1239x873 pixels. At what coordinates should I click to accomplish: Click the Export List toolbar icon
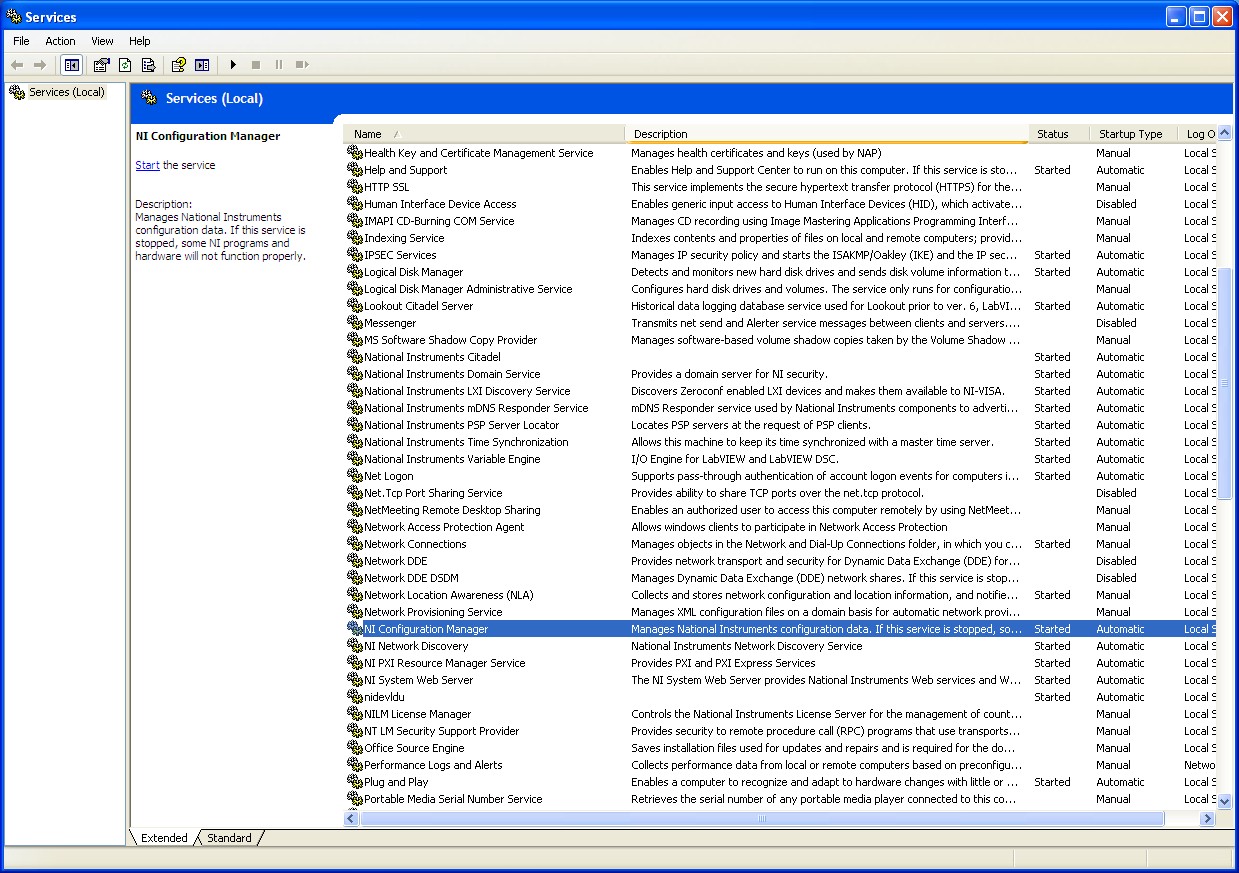[148, 65]
